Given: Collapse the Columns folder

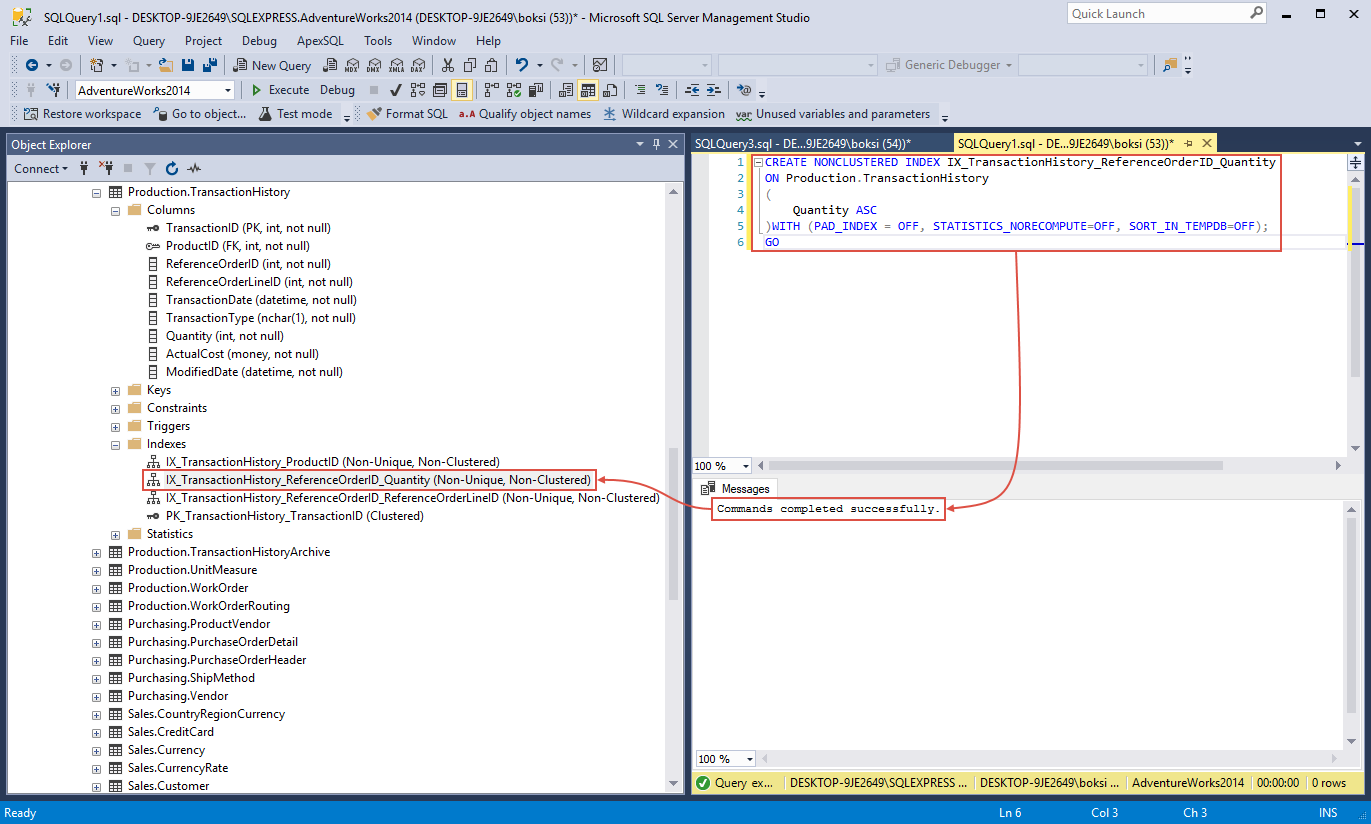Looking at the screenshot, I should pos(116,210).
